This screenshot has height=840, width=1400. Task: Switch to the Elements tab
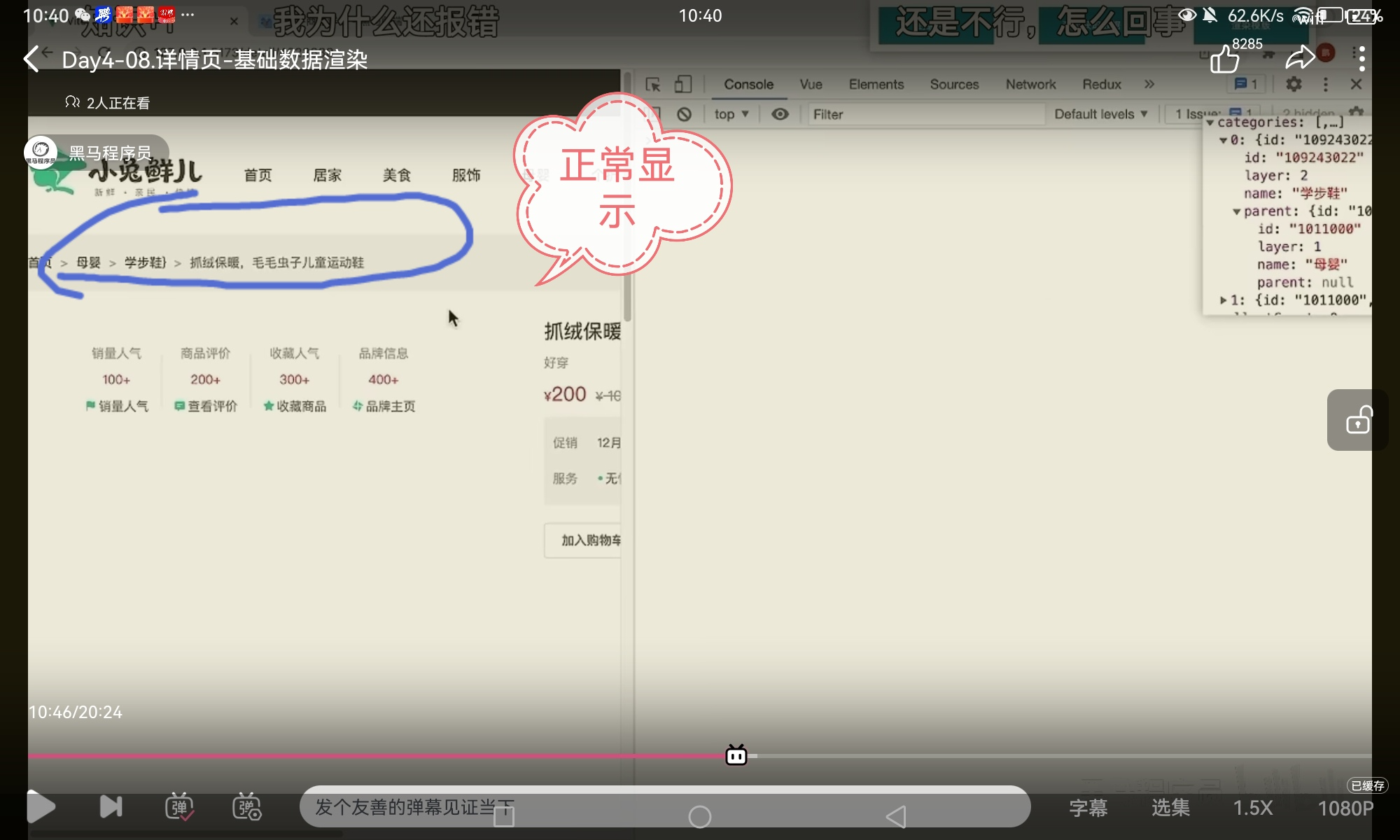pos(876,85)
